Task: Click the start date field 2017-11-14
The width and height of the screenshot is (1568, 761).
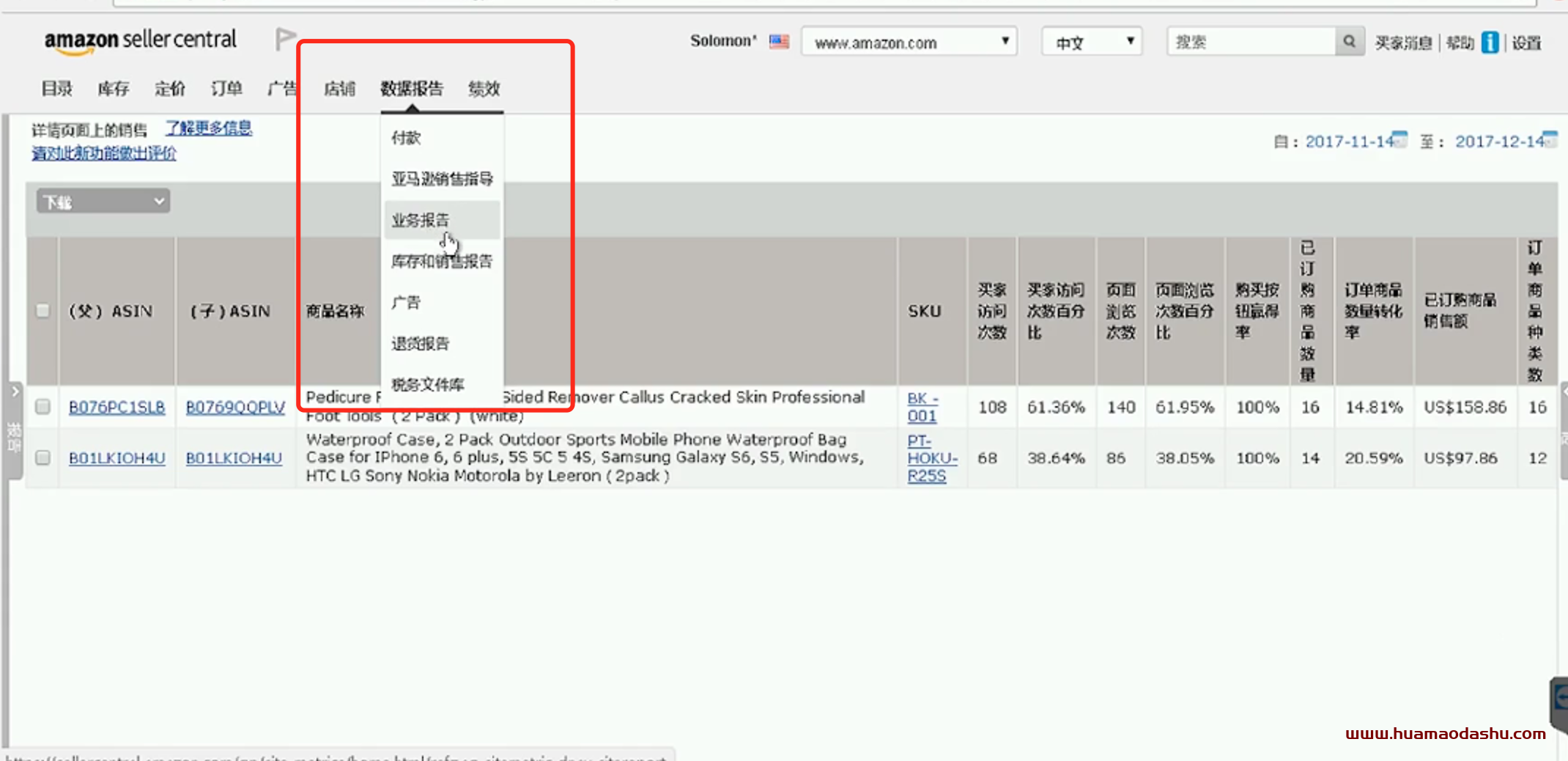Action: (x=1349, y=141)
